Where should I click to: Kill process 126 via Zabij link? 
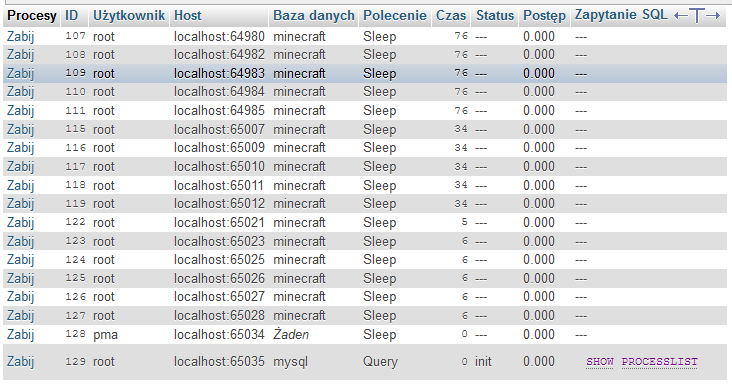pyautogui.click(x=21, y=297)
